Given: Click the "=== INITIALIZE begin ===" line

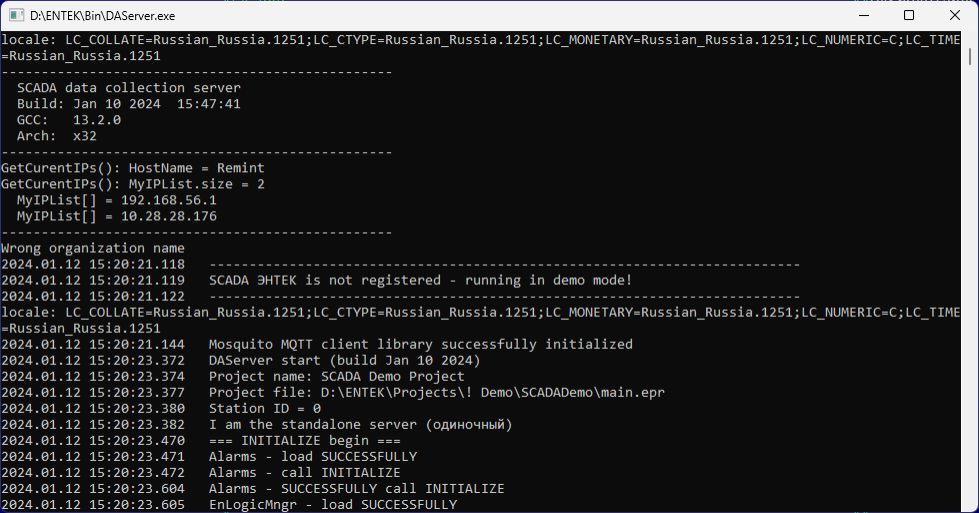Looking at the screenshot, I should click(x=305, y=440).
